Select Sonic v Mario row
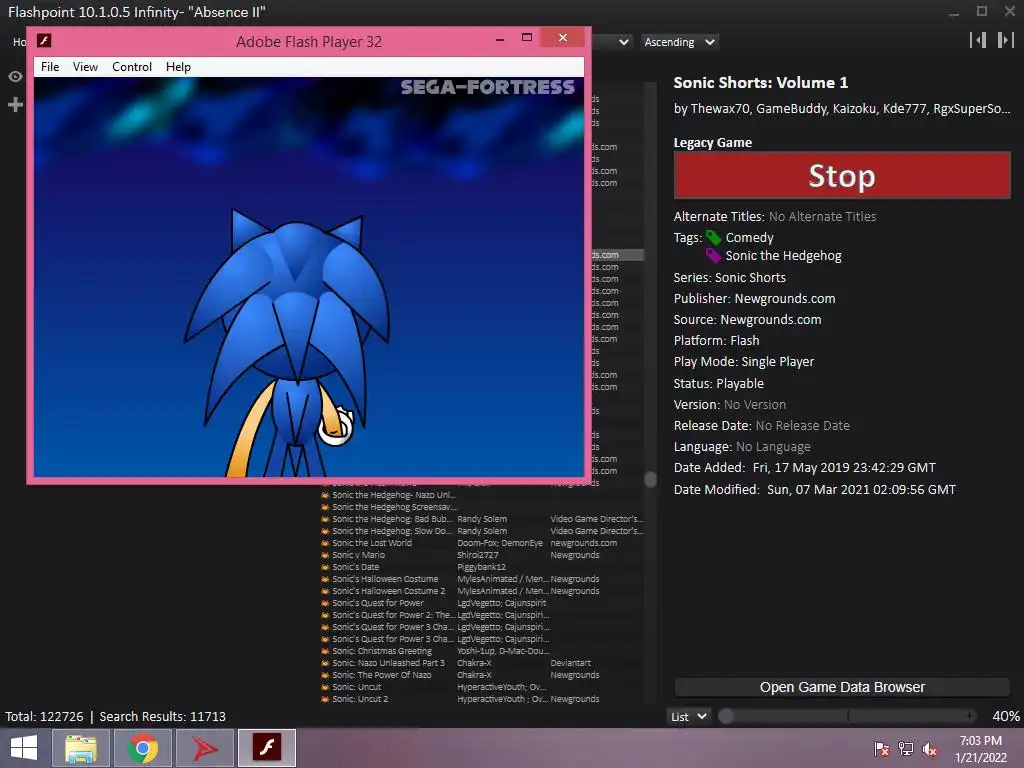The height and width of the screenshot is (768, 1024). pyautogui.click(x=482, y=555)
